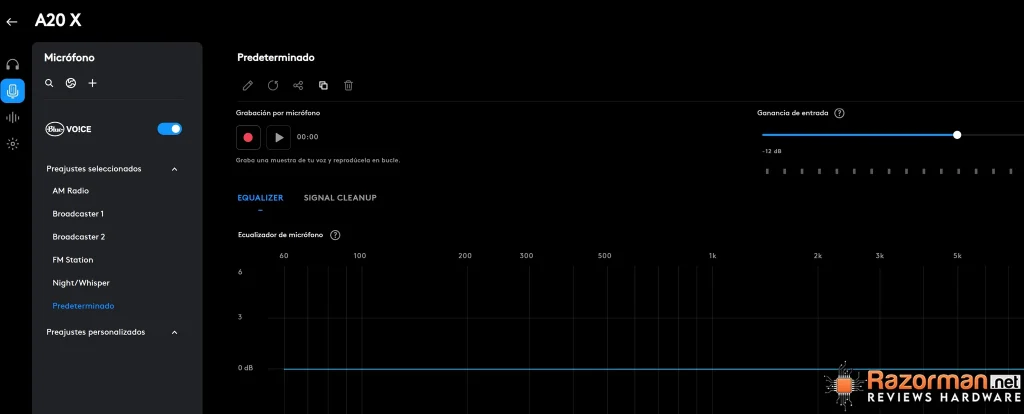The width and height of the screenshot is (1024, 414).
Task: Open the sound waveform section in sidebar
Action: [x=12, y=118]
